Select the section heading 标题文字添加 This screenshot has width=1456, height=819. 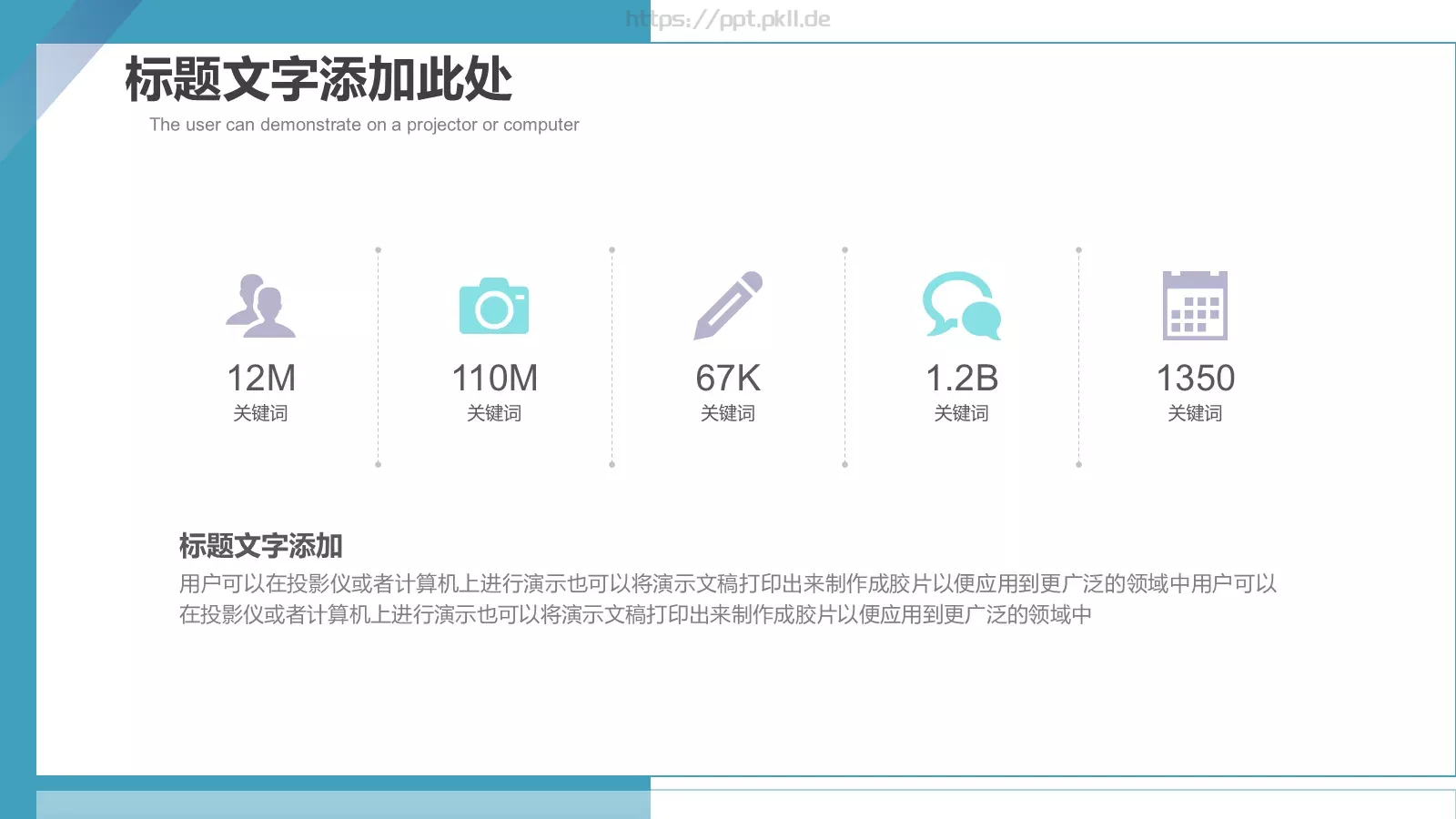pyautogui.click(x=261, y=546)
